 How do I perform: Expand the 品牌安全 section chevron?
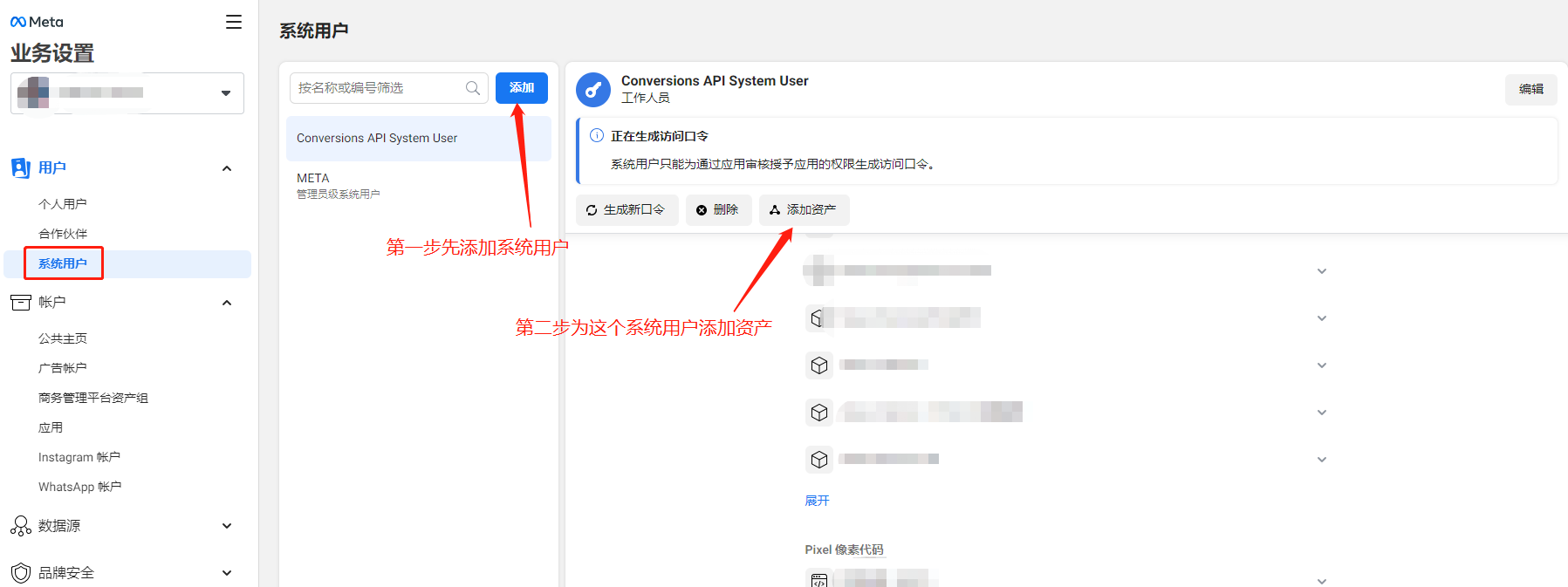pos(227,573)
